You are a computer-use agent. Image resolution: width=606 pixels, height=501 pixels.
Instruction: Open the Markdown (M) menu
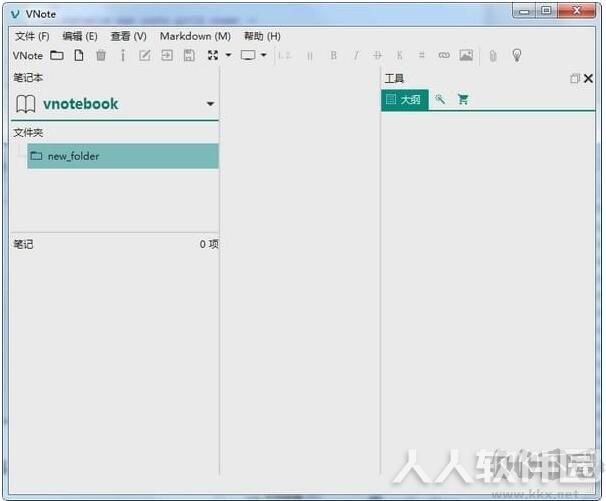click(x=196, y=36)
